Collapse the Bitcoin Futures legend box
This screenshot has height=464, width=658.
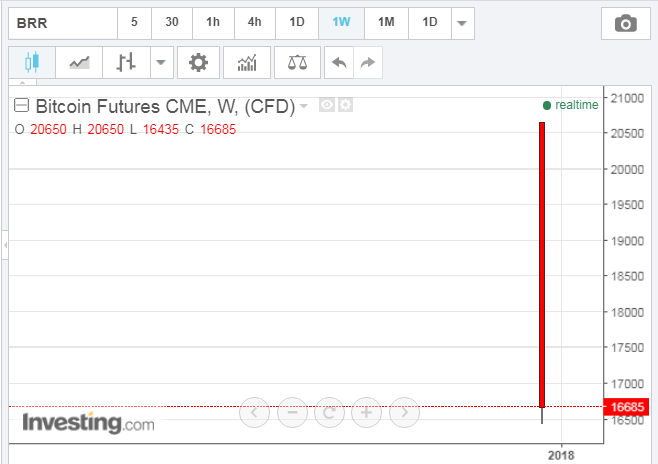click(x=22, y=105)
